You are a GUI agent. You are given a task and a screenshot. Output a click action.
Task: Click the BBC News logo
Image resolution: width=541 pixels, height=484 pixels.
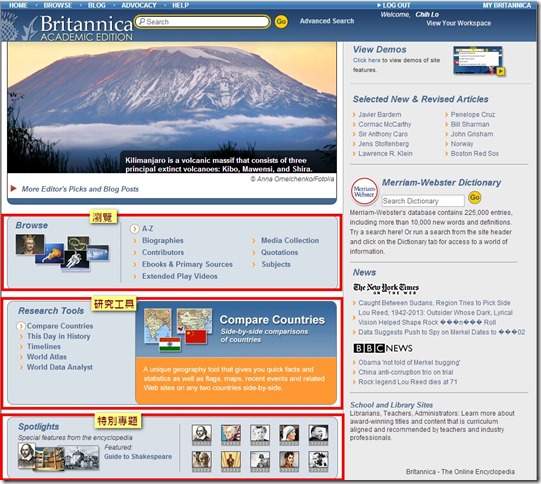point(383,348)
